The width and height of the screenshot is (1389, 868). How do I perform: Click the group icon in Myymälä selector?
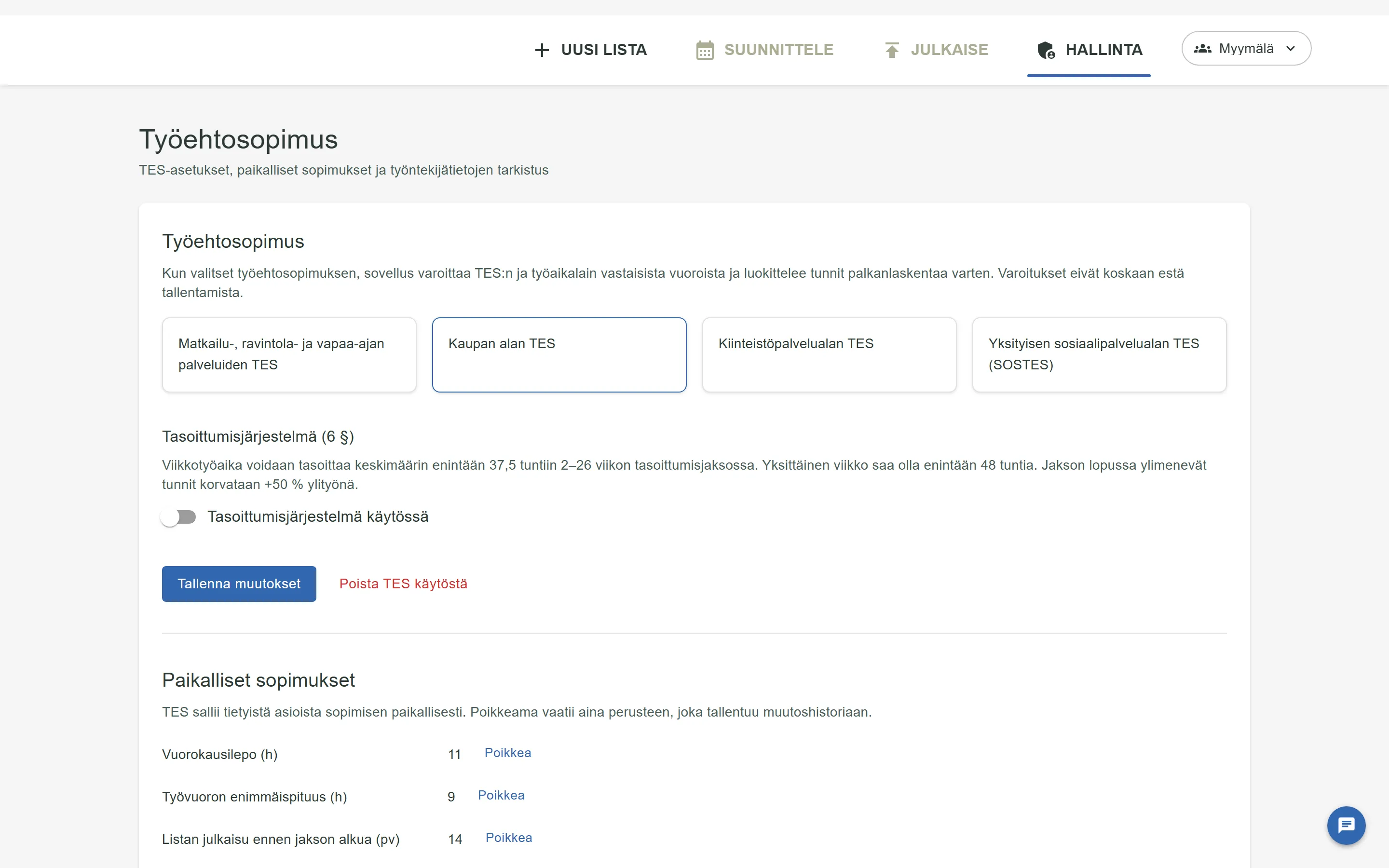tap(1202, 49)
